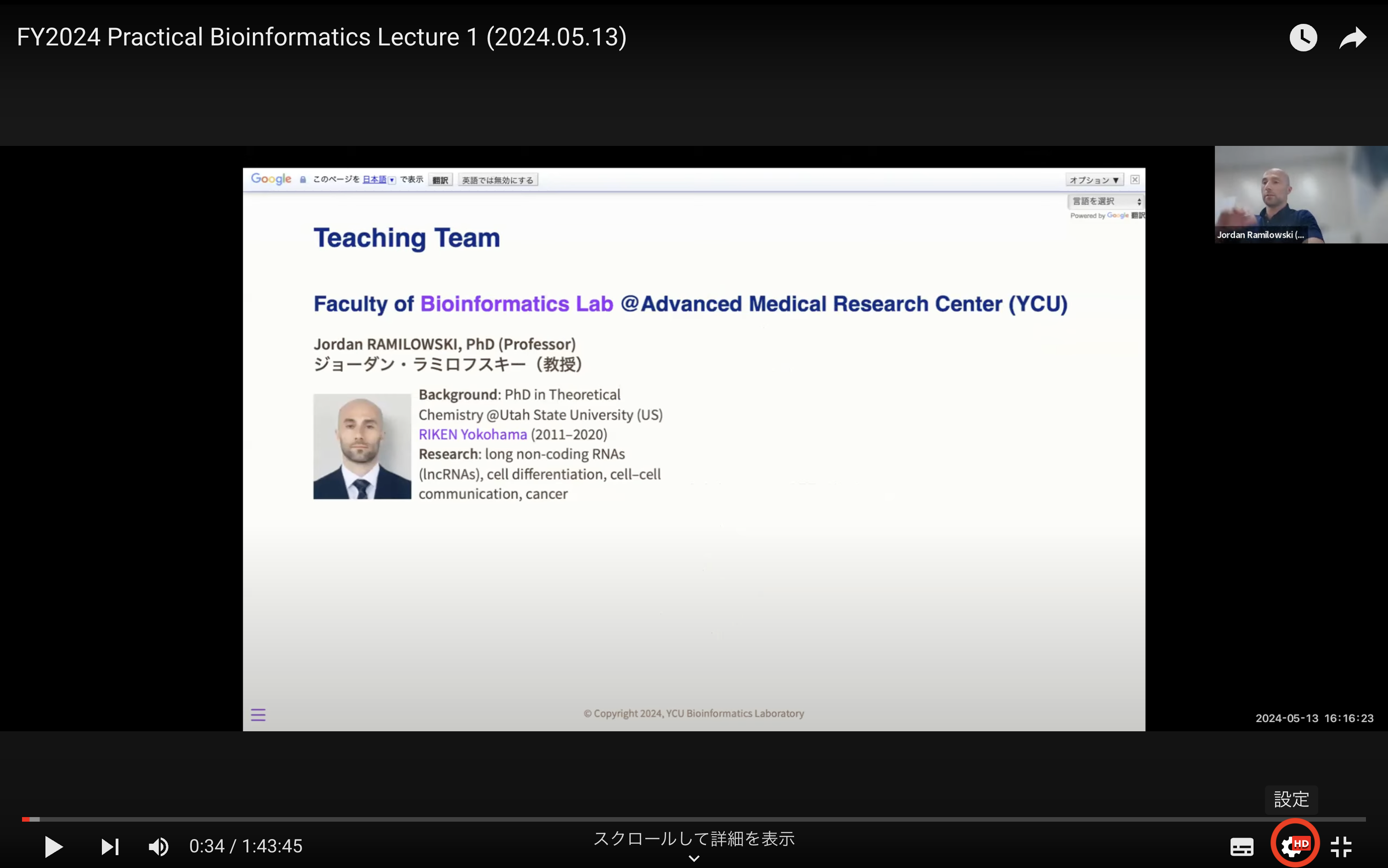
Task: Open the slide hamburger menu icon
Action: pos(258,715)
